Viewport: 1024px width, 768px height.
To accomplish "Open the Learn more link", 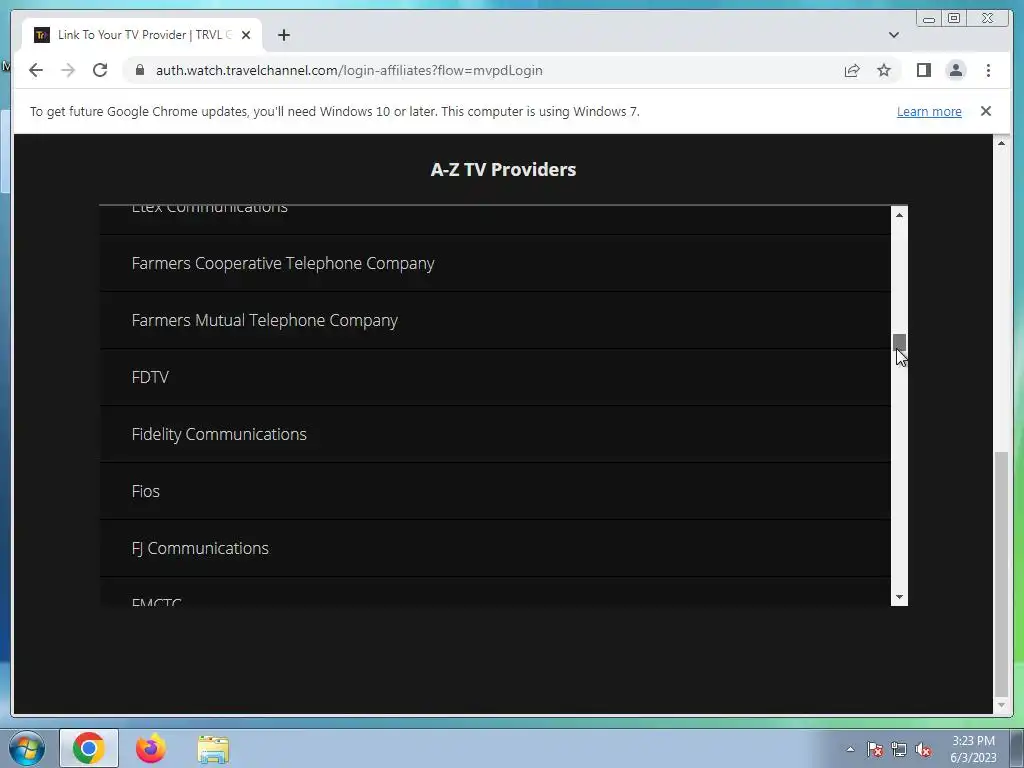I will 929,112.
